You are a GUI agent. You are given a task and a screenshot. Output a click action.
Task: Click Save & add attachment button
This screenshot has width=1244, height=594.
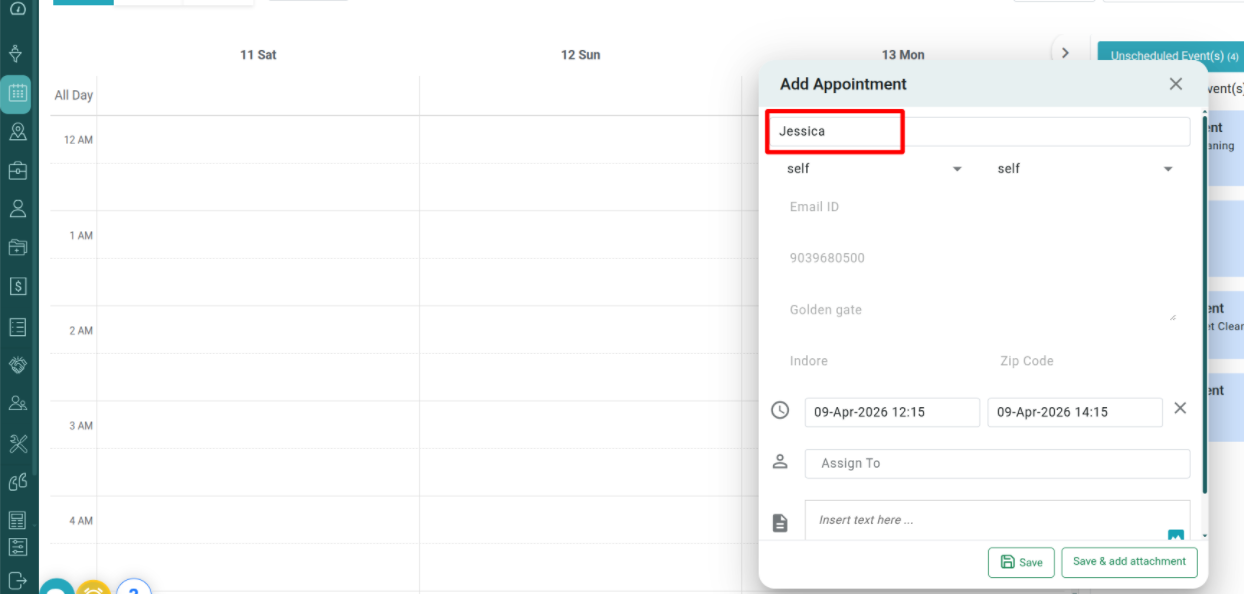pyautogui.click(x=1129, y=562)
